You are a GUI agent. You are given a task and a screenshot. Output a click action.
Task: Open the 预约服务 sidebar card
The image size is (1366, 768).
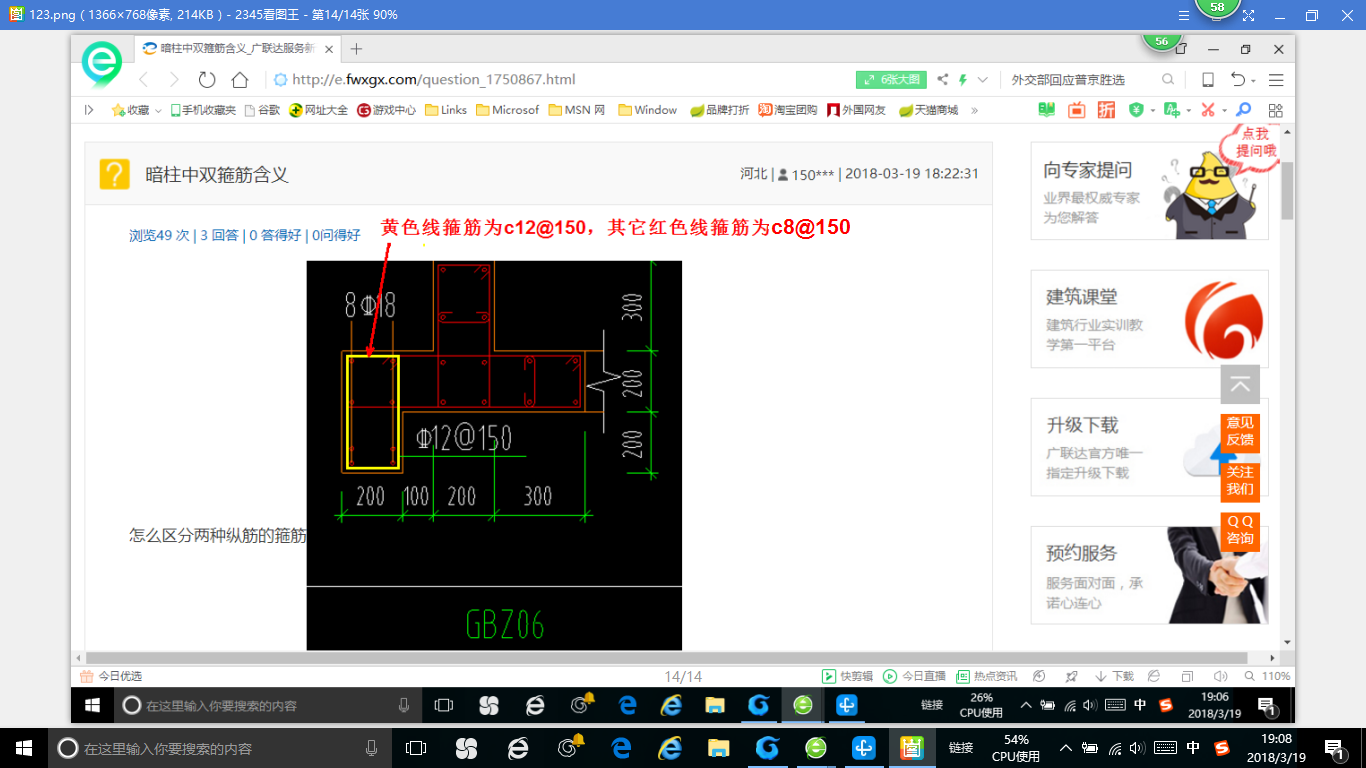[1149, 575]
